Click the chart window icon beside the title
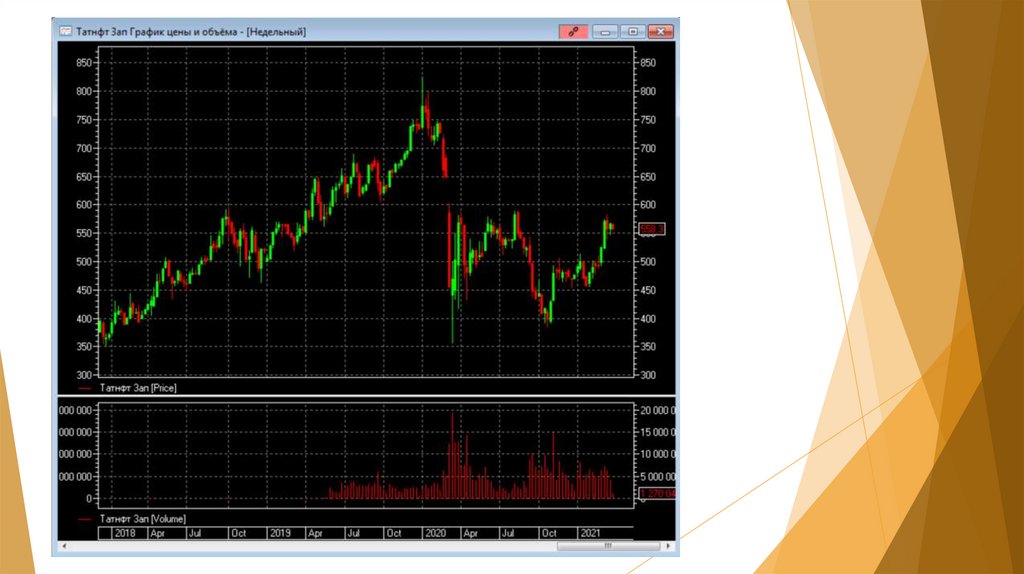 point(65,32)
